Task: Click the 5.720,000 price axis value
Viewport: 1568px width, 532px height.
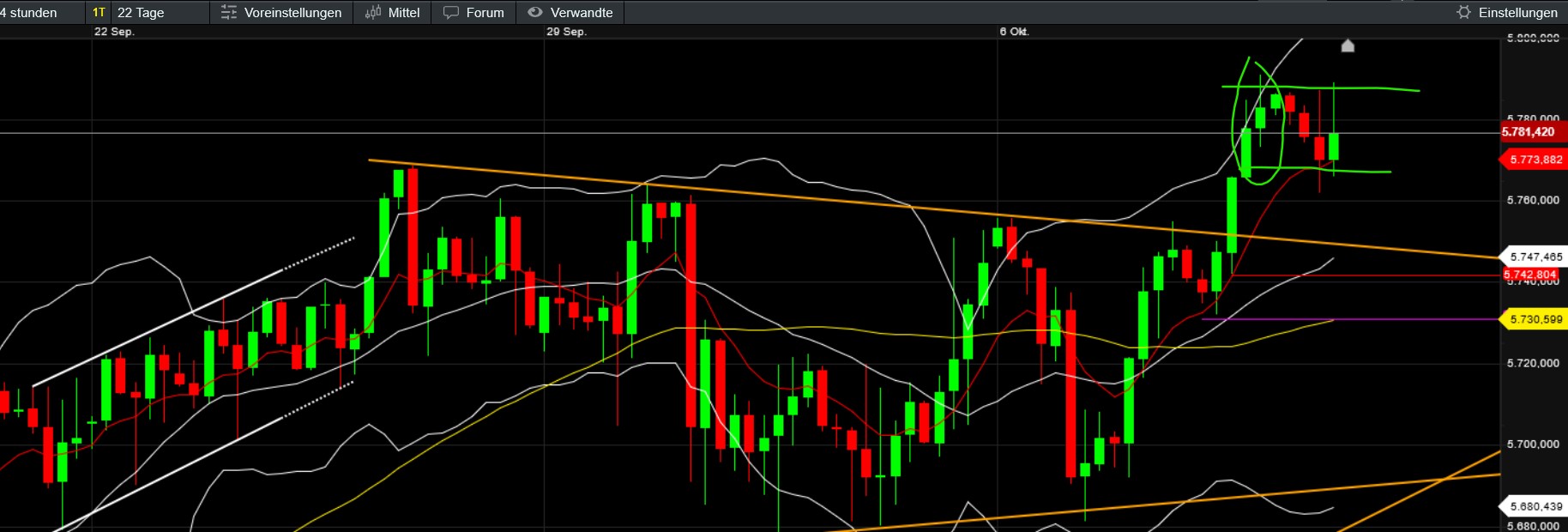Action: [x=1533, y=363]
